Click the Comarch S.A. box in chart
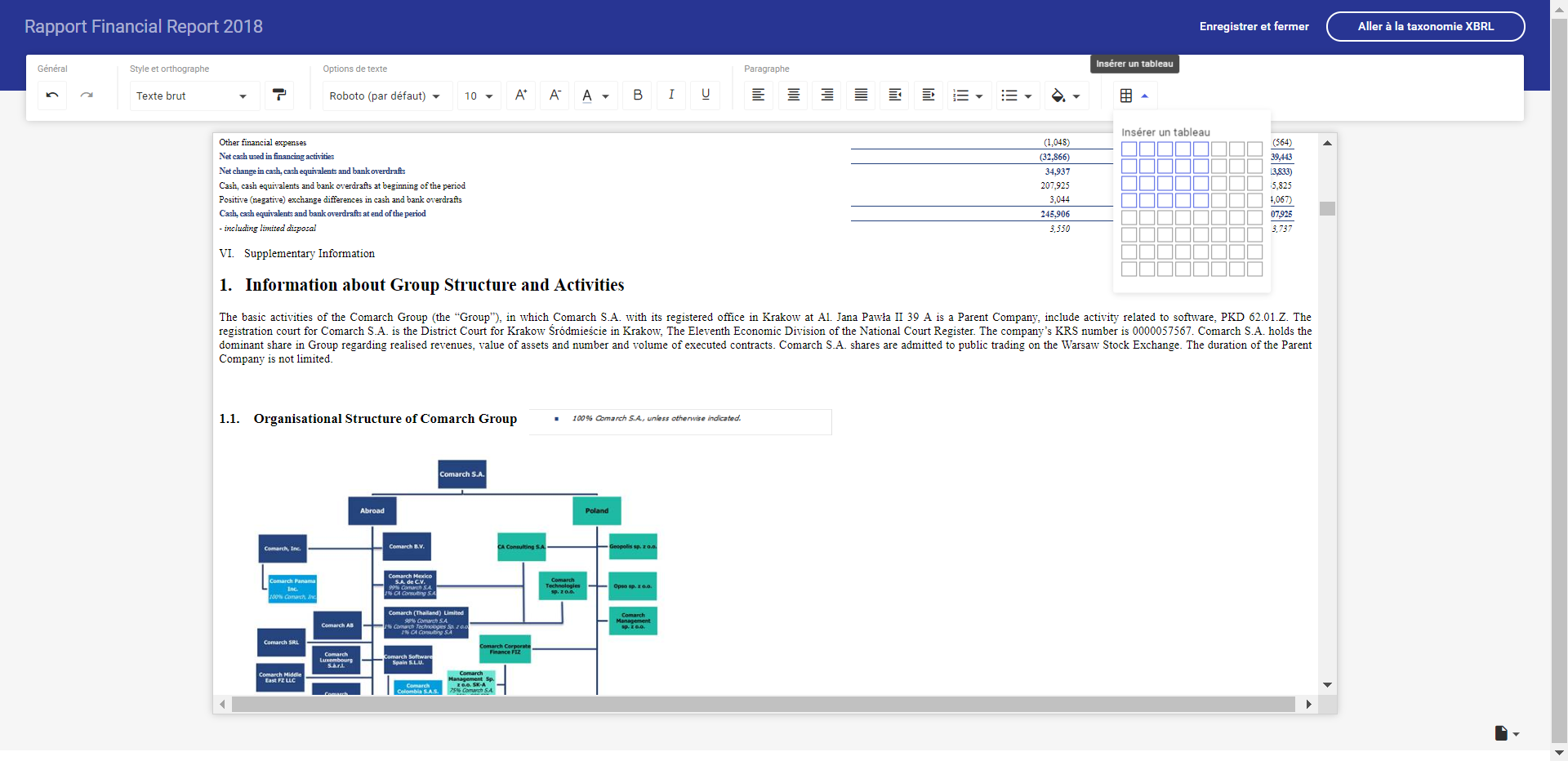Screen dimensions: 1568x761 point(462,474)
